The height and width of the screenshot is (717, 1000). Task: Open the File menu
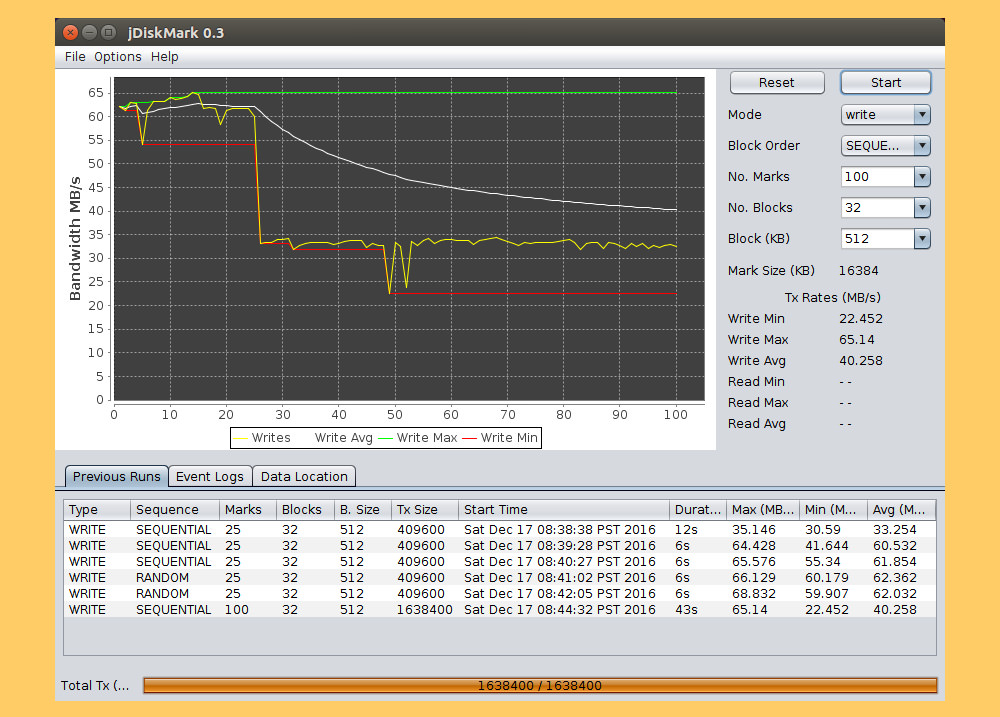(x=75, y=57)
